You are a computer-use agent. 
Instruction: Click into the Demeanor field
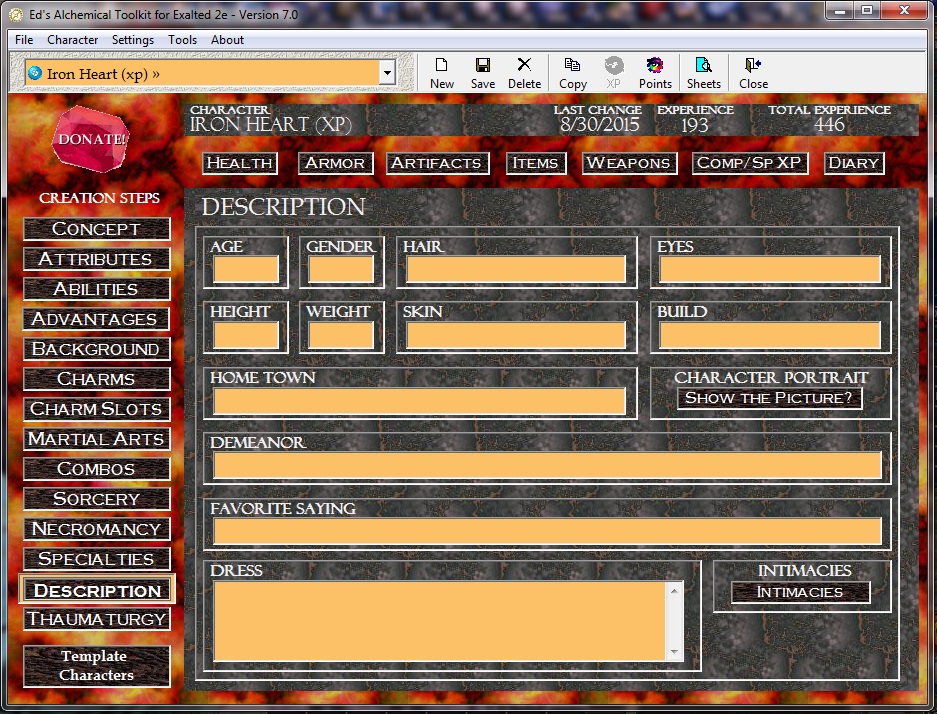(x=547, y=465)
